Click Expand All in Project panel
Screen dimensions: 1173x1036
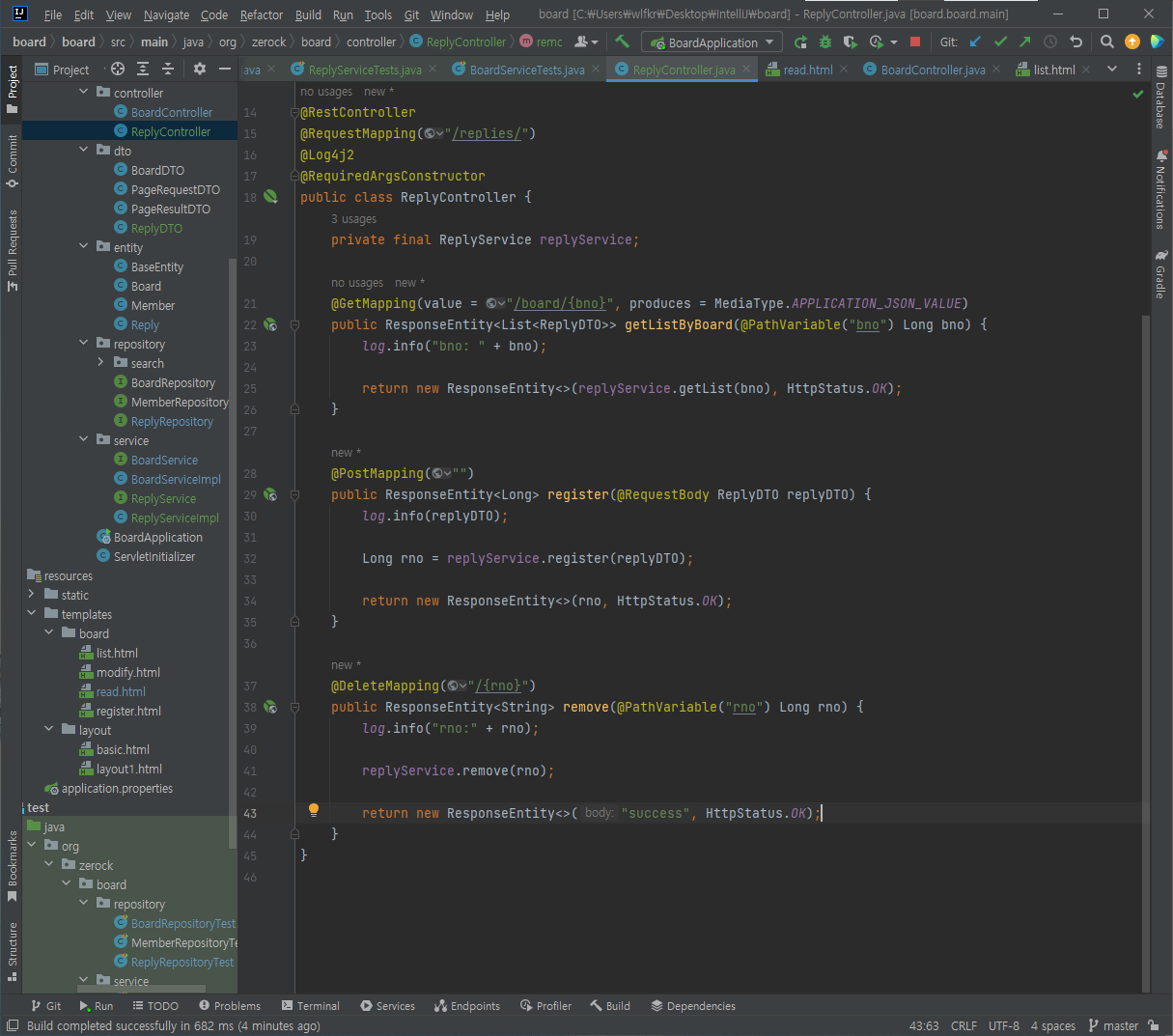click(x=143, y=69)
